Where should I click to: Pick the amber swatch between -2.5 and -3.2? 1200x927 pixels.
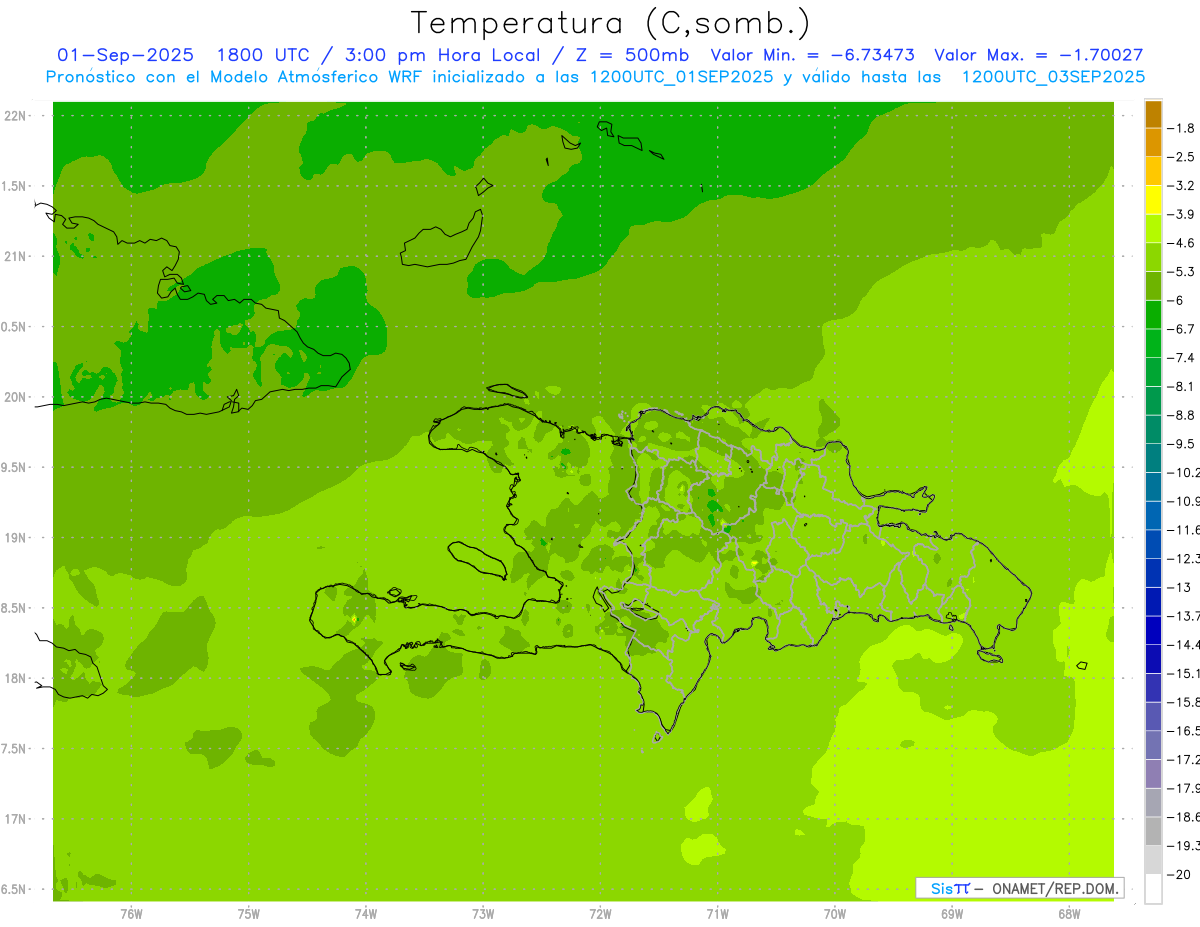point(1153,171)
